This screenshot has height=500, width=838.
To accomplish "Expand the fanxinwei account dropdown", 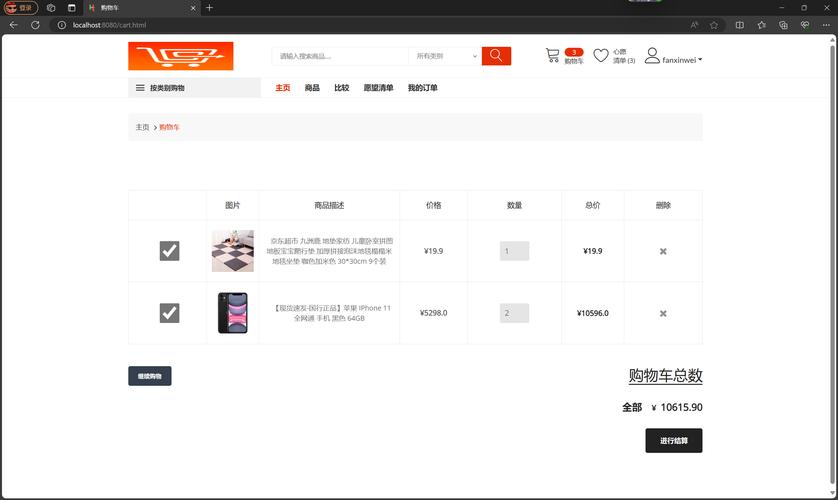I will tap(682, 60).
